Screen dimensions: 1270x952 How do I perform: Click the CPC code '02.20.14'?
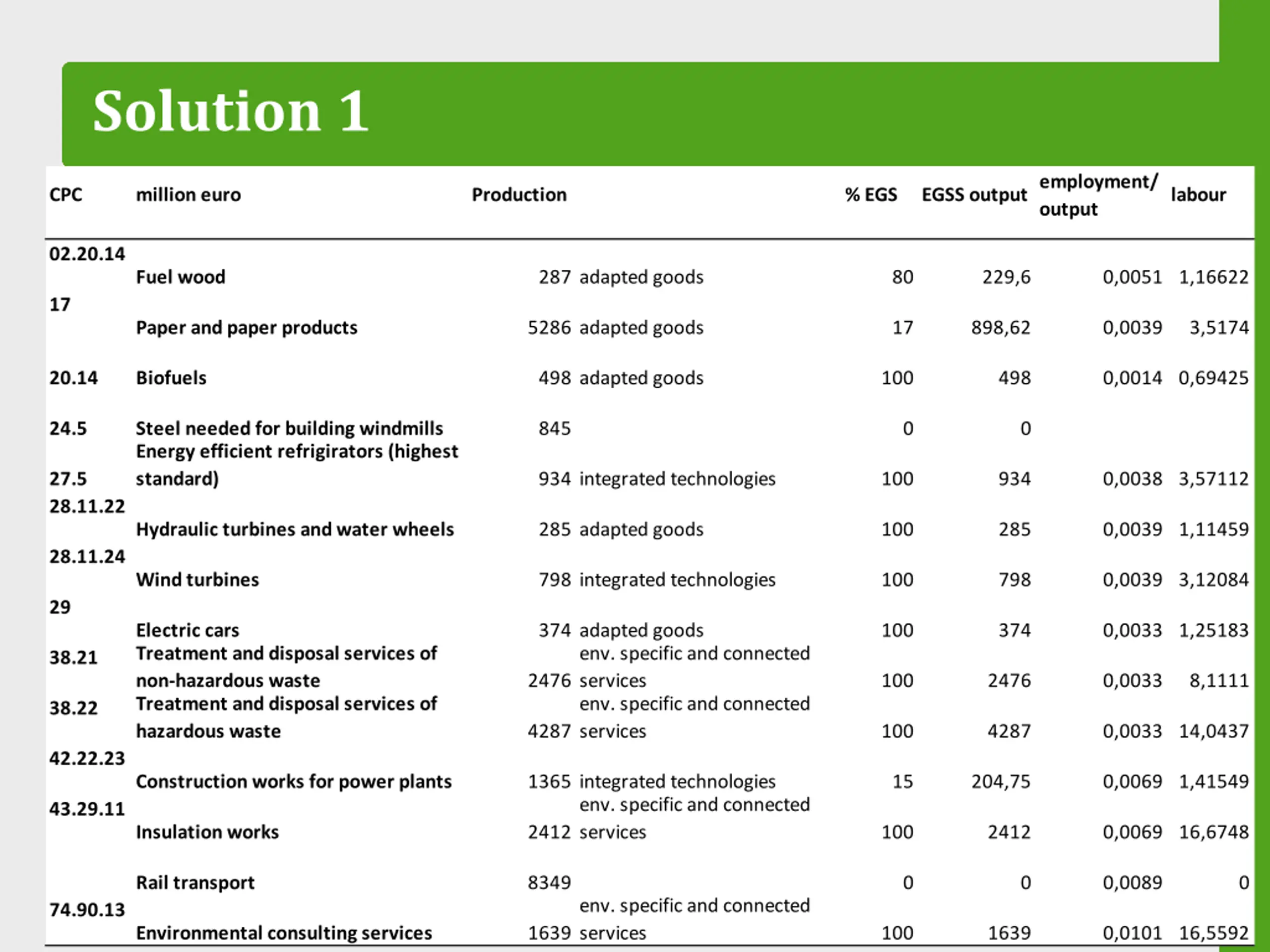[87, 254]
